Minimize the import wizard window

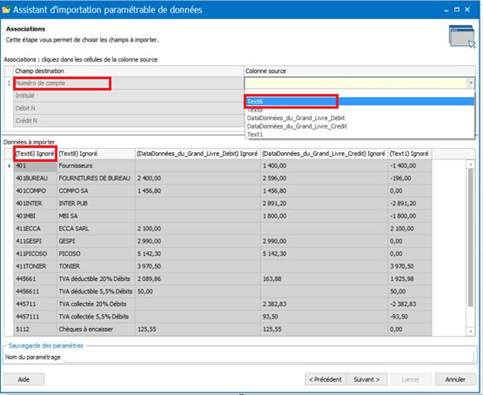tap(447, 10)
